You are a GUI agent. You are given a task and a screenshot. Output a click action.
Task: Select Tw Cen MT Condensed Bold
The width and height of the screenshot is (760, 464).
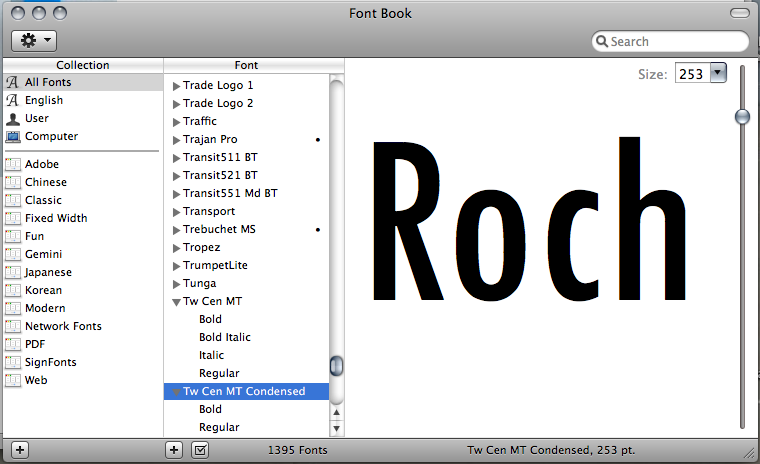coord(210,409)
